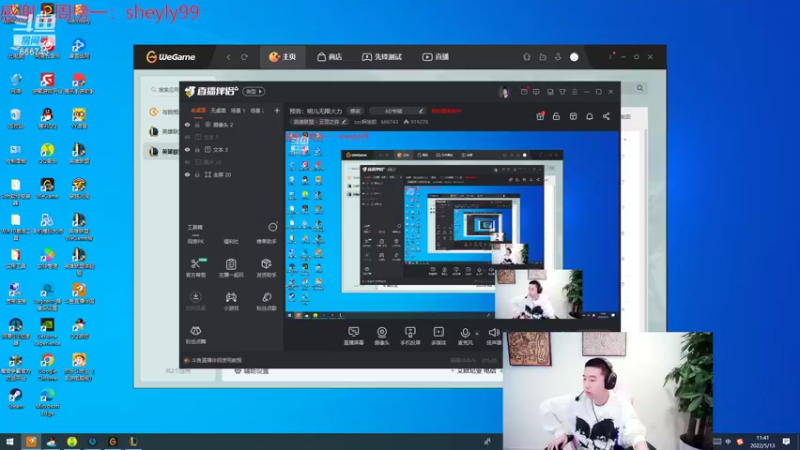Open the 发货助手 box tool
Image resolution: width=800 pixels, height=450 pixels.
tap(266, 267)
